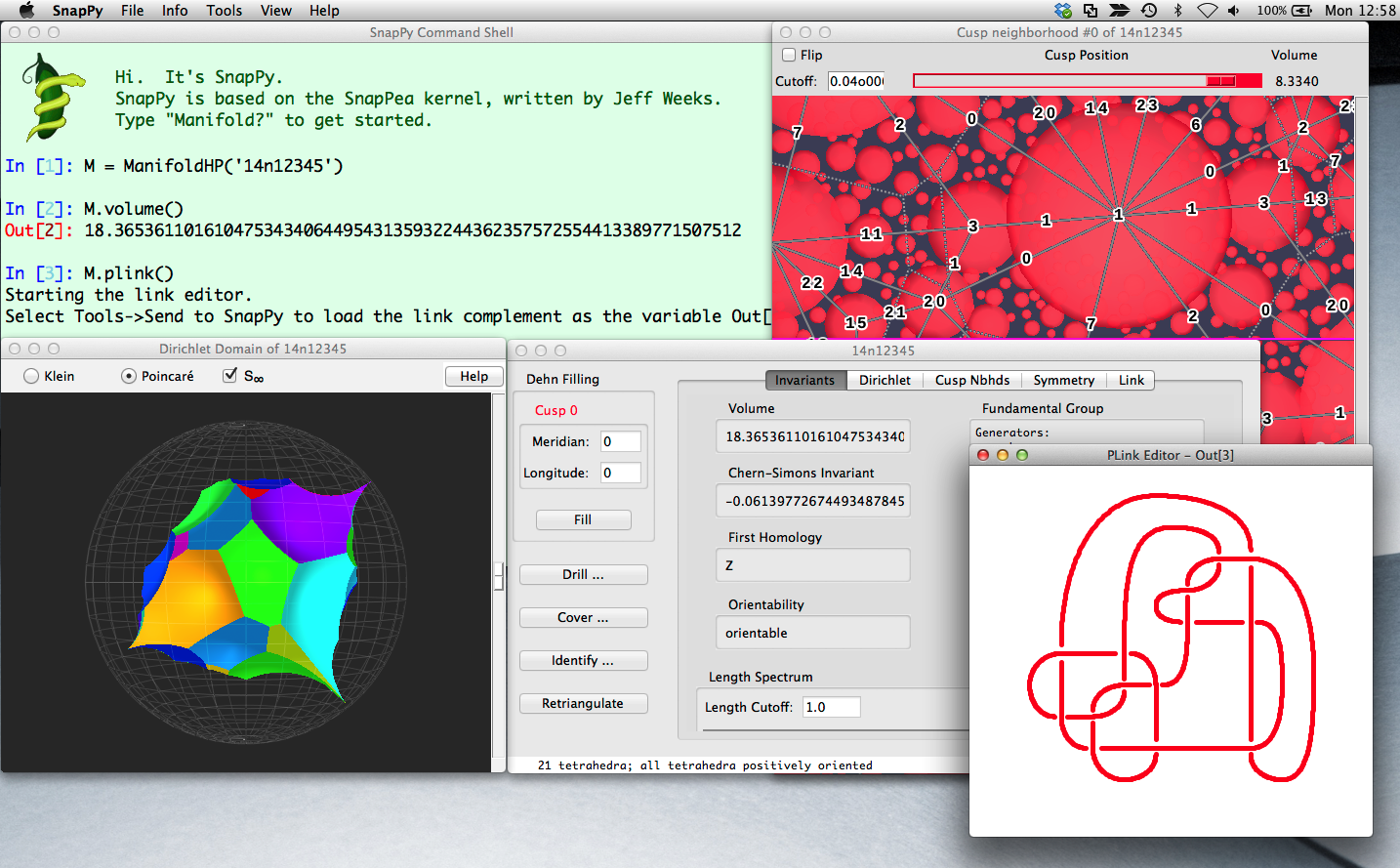Image resolution: width=1400 pixels, height=868 pixels.
Task: Switch to the Invariants tab
Action: click(805, 380)
